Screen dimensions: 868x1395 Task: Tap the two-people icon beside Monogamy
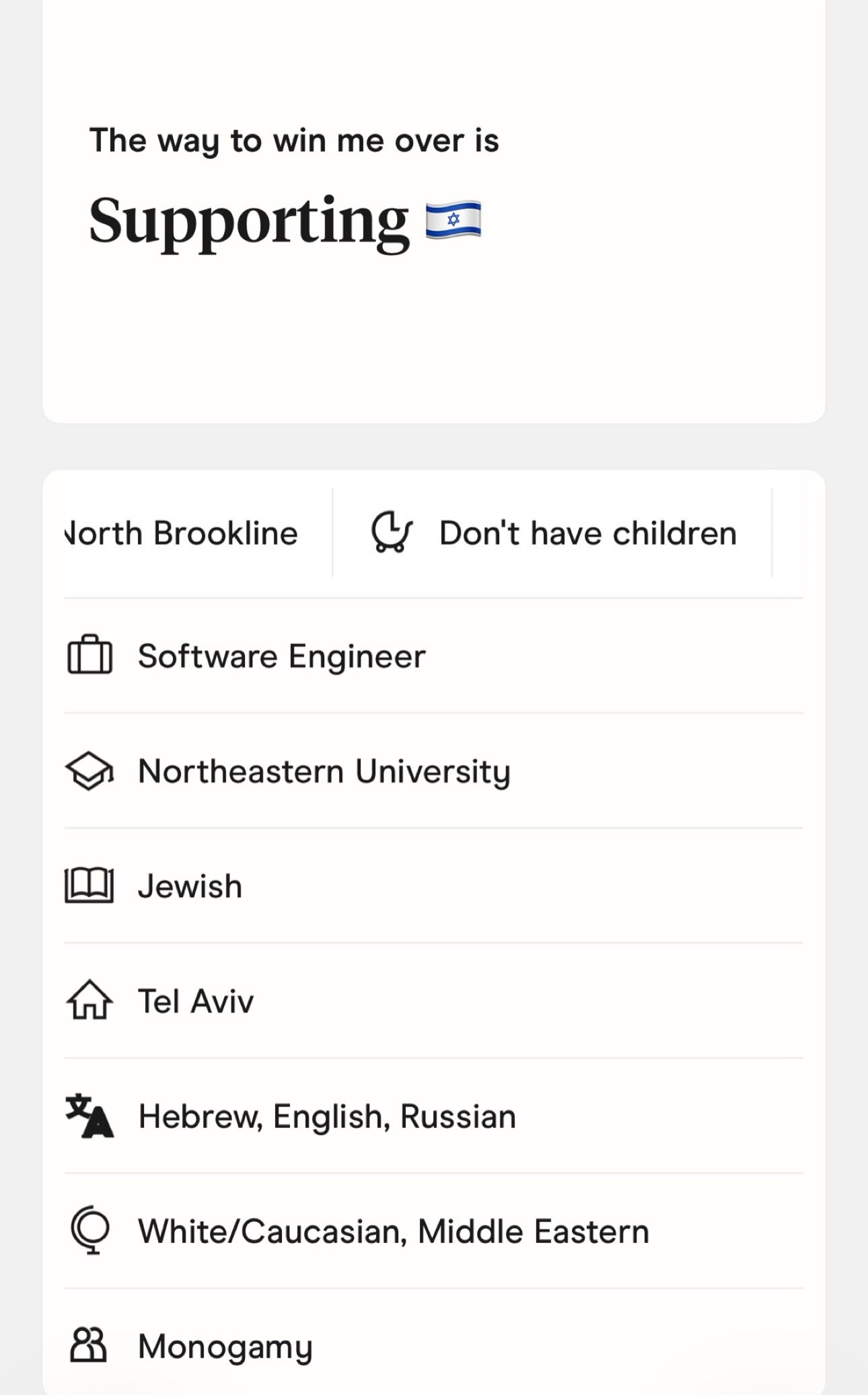pos(89,1346)
